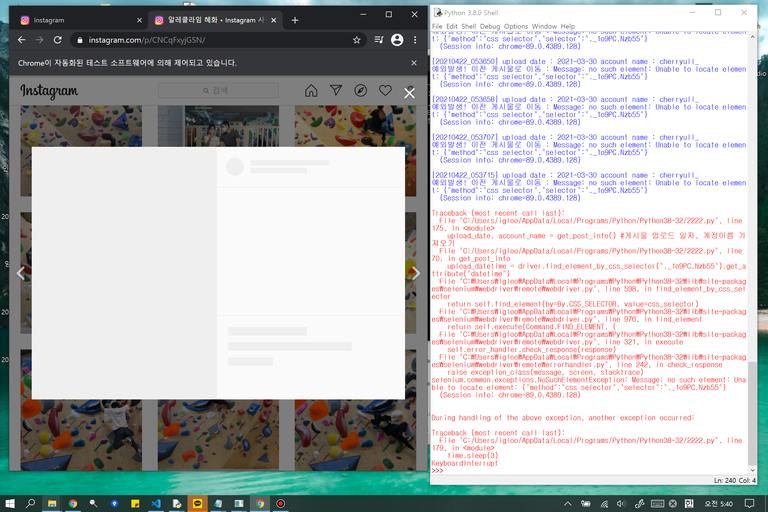
Task: Click the '[20210422_053715] upload date' log line
Action: [565, 175]
